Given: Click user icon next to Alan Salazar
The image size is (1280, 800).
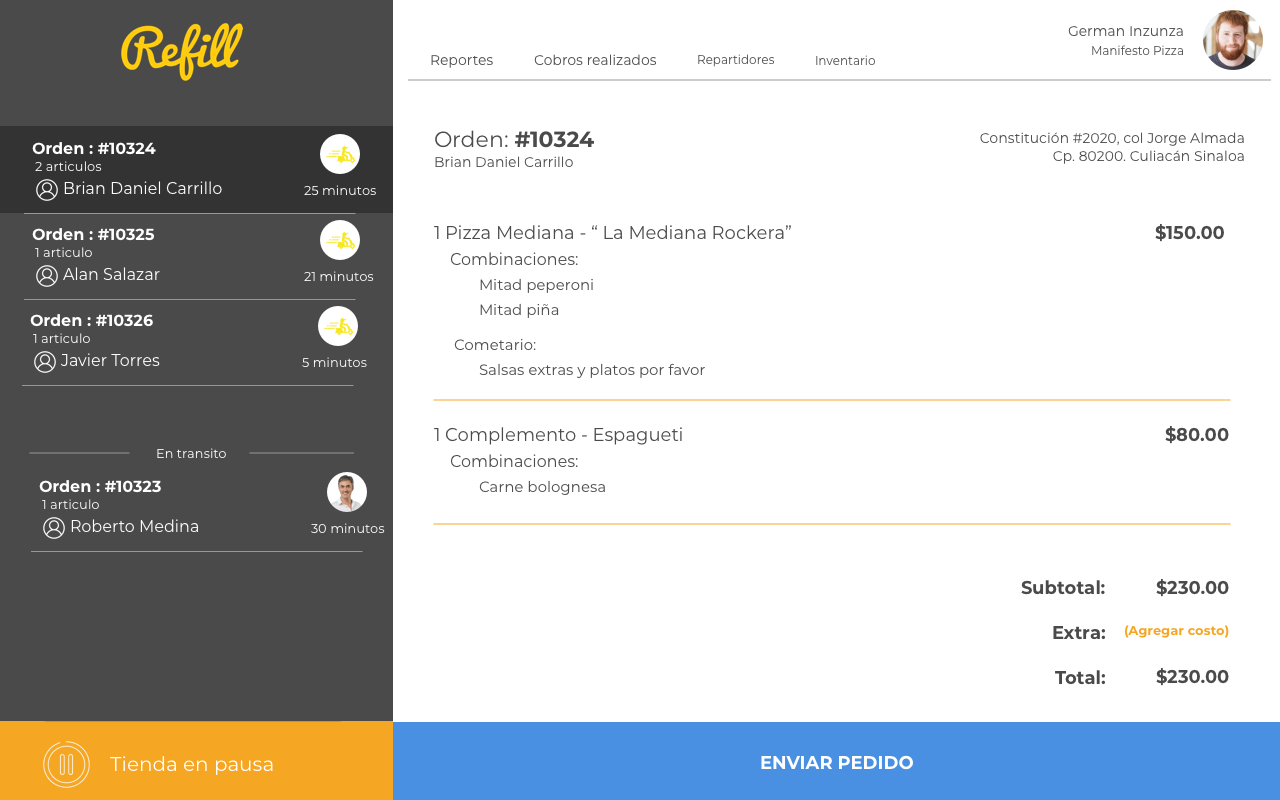Looking at the screenshot, I should (47, 276).
